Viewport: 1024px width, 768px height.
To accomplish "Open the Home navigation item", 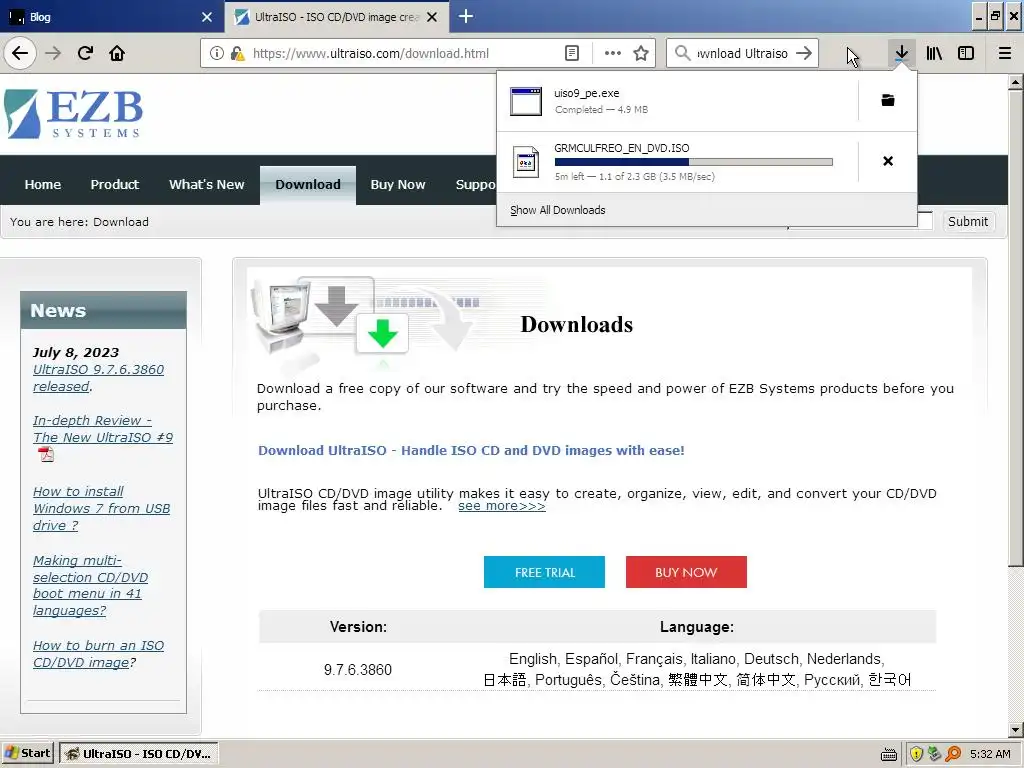I will click(x=42, y=185).
